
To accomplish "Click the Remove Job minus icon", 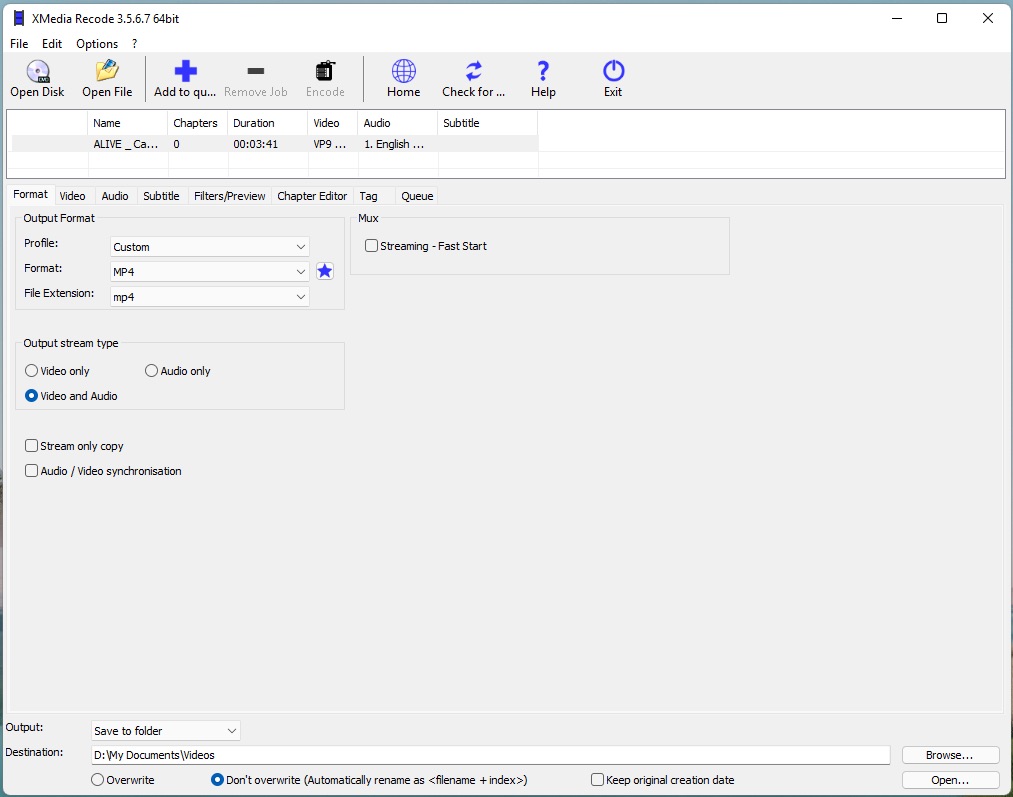I will click(x=256, y=71).
